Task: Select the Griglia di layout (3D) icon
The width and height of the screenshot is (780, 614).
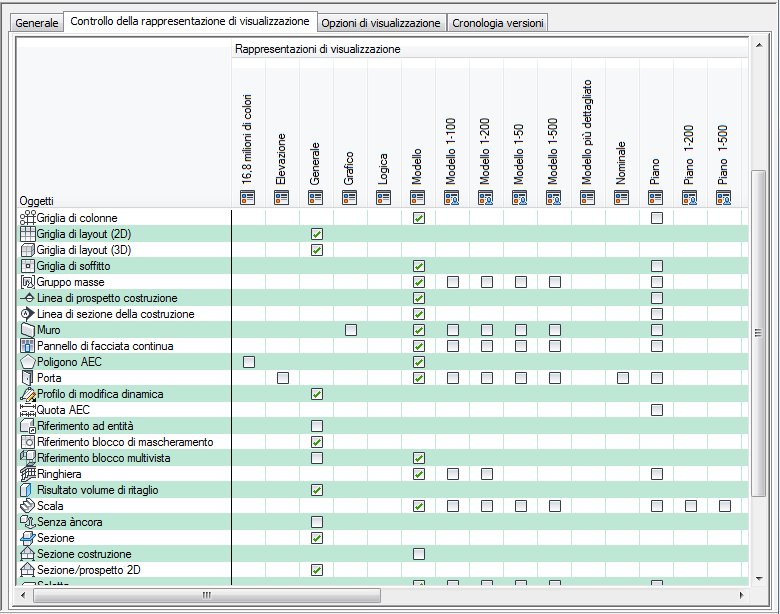Action: pyautogui.click(x=28, y=250)
